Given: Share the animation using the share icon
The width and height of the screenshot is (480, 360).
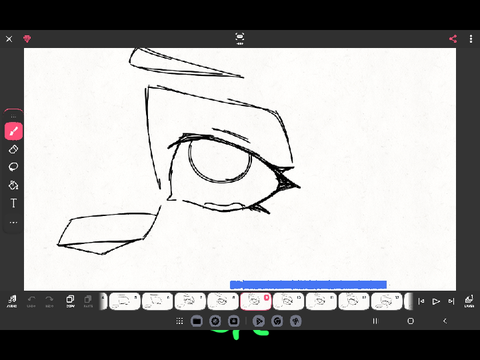Looking at the screenshot, I should [453, 39].
